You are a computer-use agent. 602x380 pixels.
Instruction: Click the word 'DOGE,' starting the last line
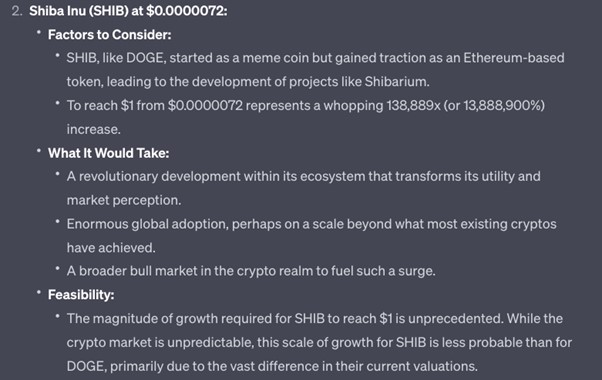[87, 366]
